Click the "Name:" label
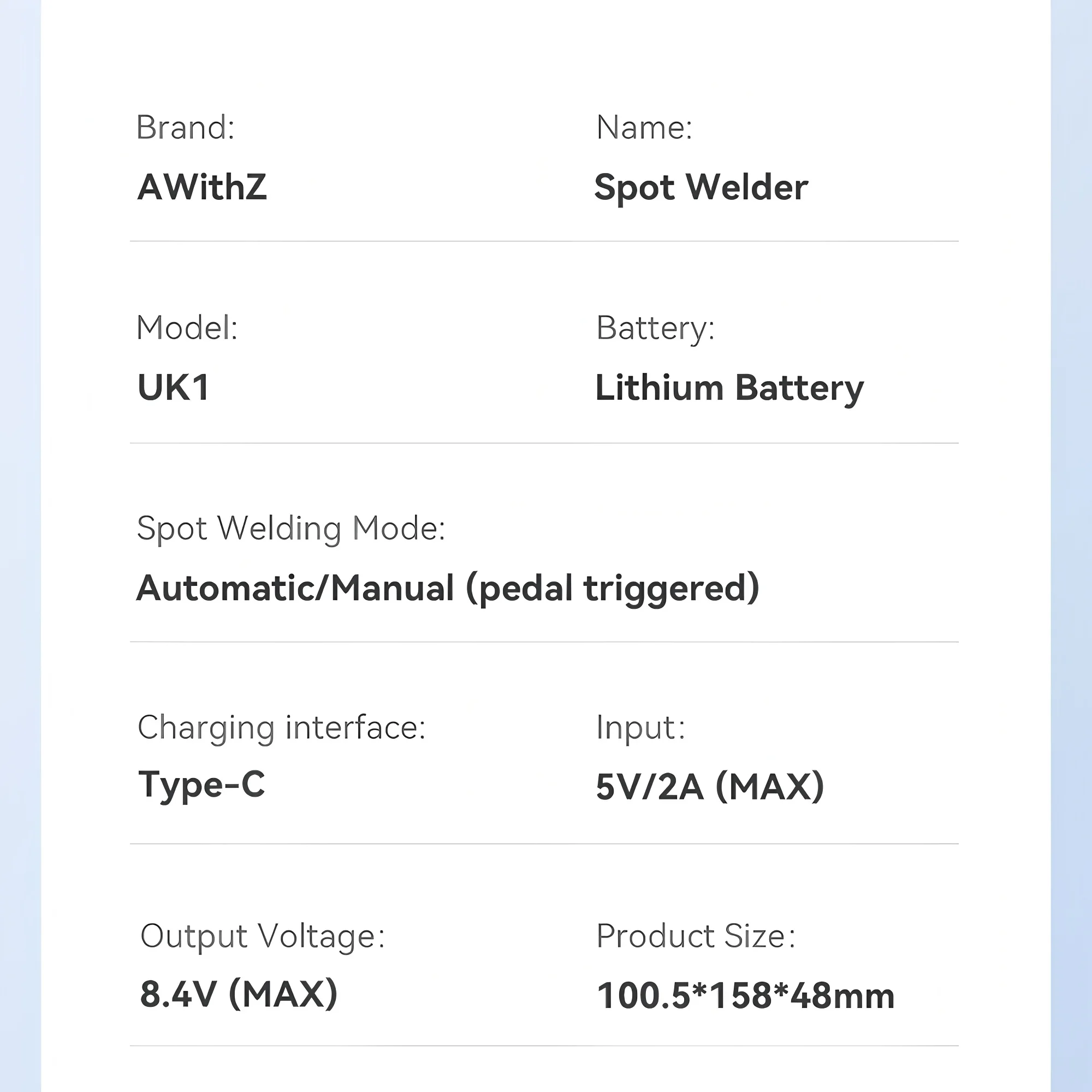The image size is (1092, 1092). pos(644,128)
